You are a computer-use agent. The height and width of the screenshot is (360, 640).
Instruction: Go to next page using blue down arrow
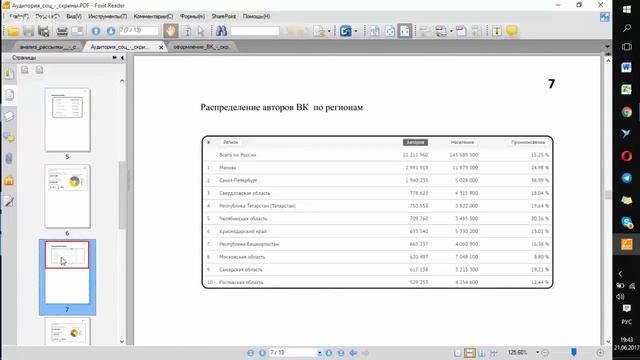[111, 31]
